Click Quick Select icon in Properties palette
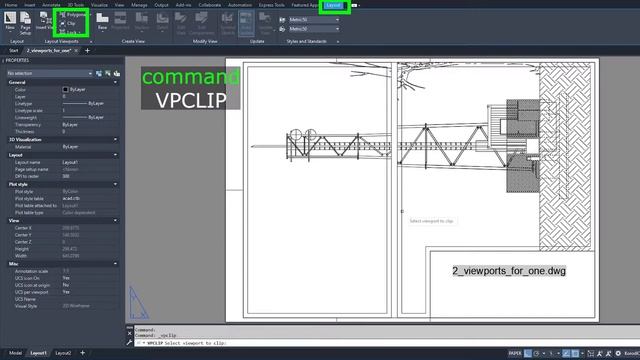 click(x=117, y=73)
